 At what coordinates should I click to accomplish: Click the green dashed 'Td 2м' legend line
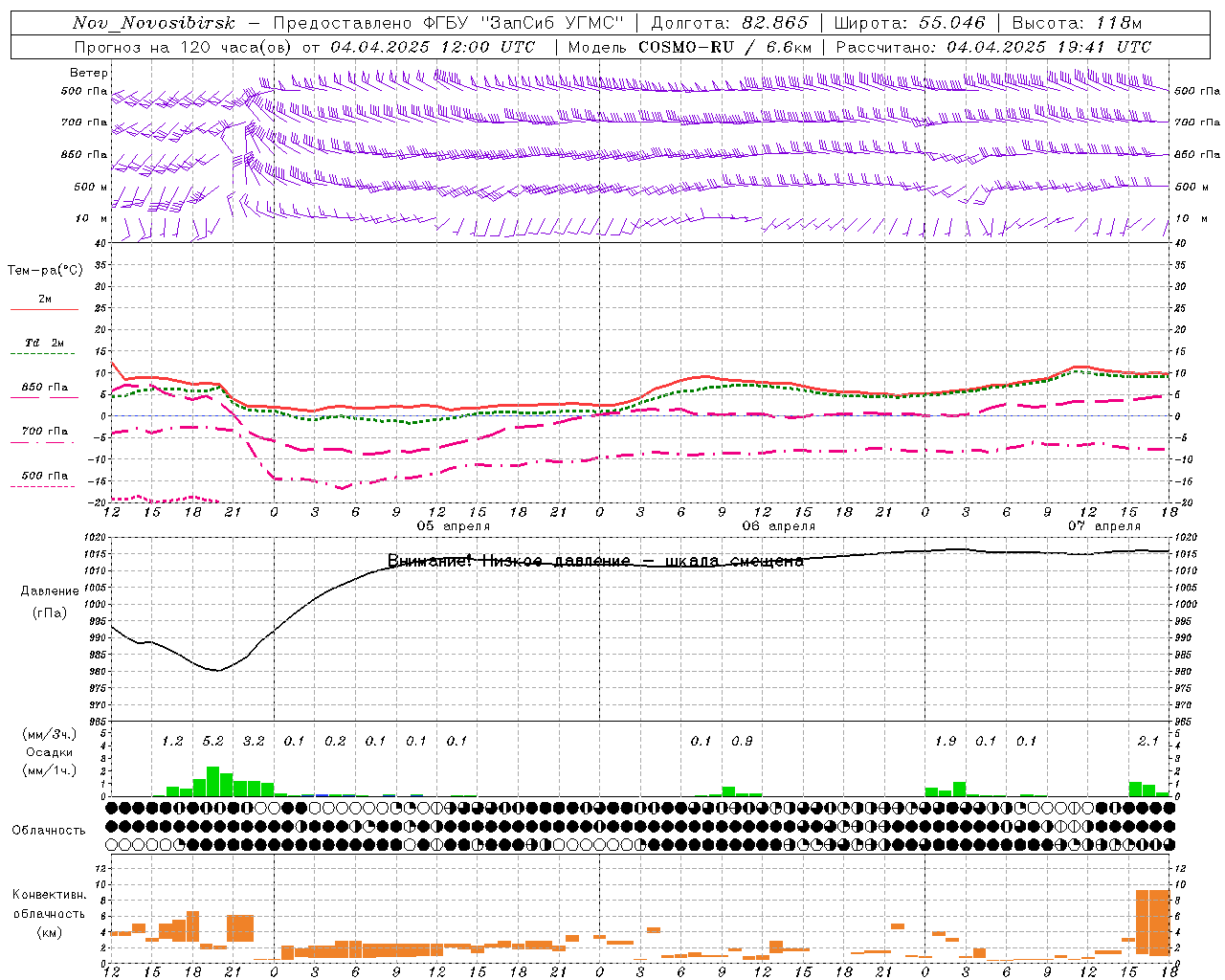tap(42, 354)
